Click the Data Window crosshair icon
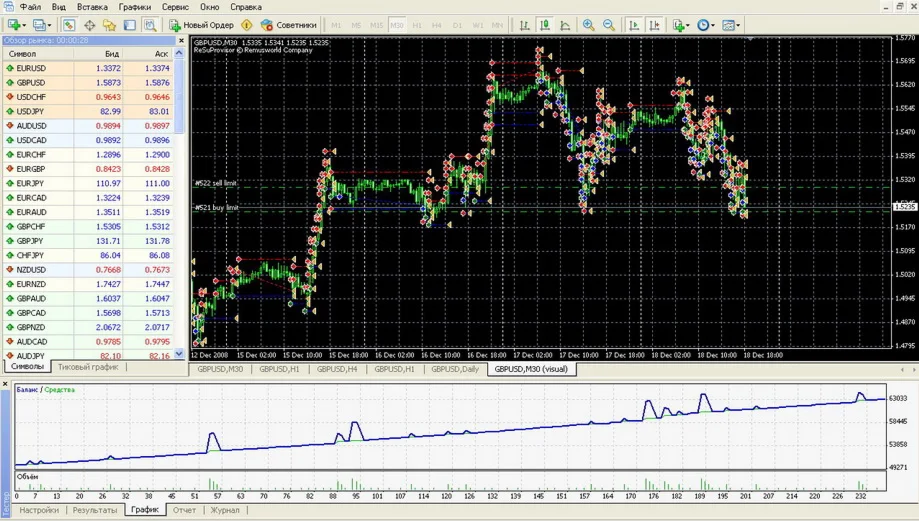 point(89,25)
